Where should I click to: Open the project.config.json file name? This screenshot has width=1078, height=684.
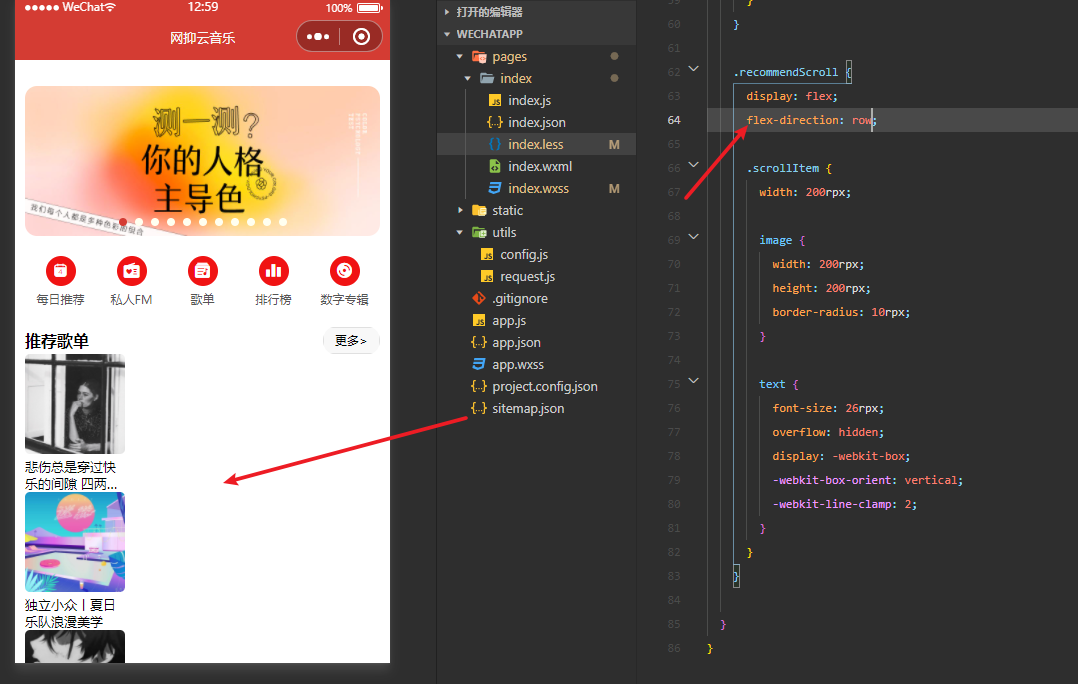[x=544, y=386]
